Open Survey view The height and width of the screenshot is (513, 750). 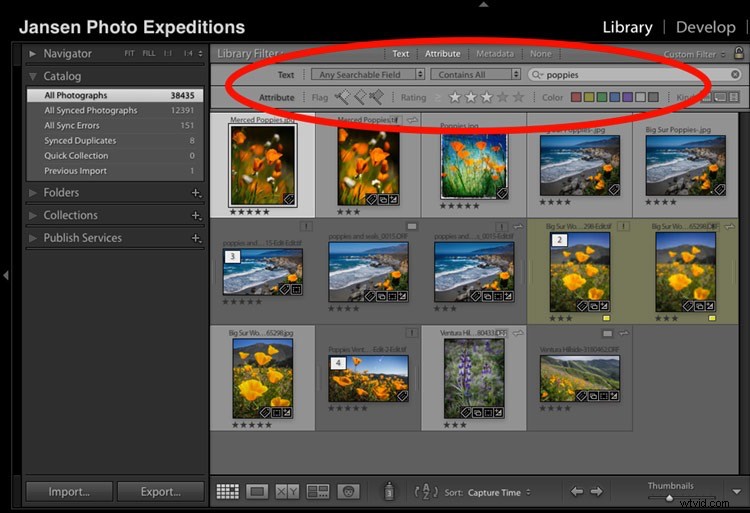tap(318, 491)
